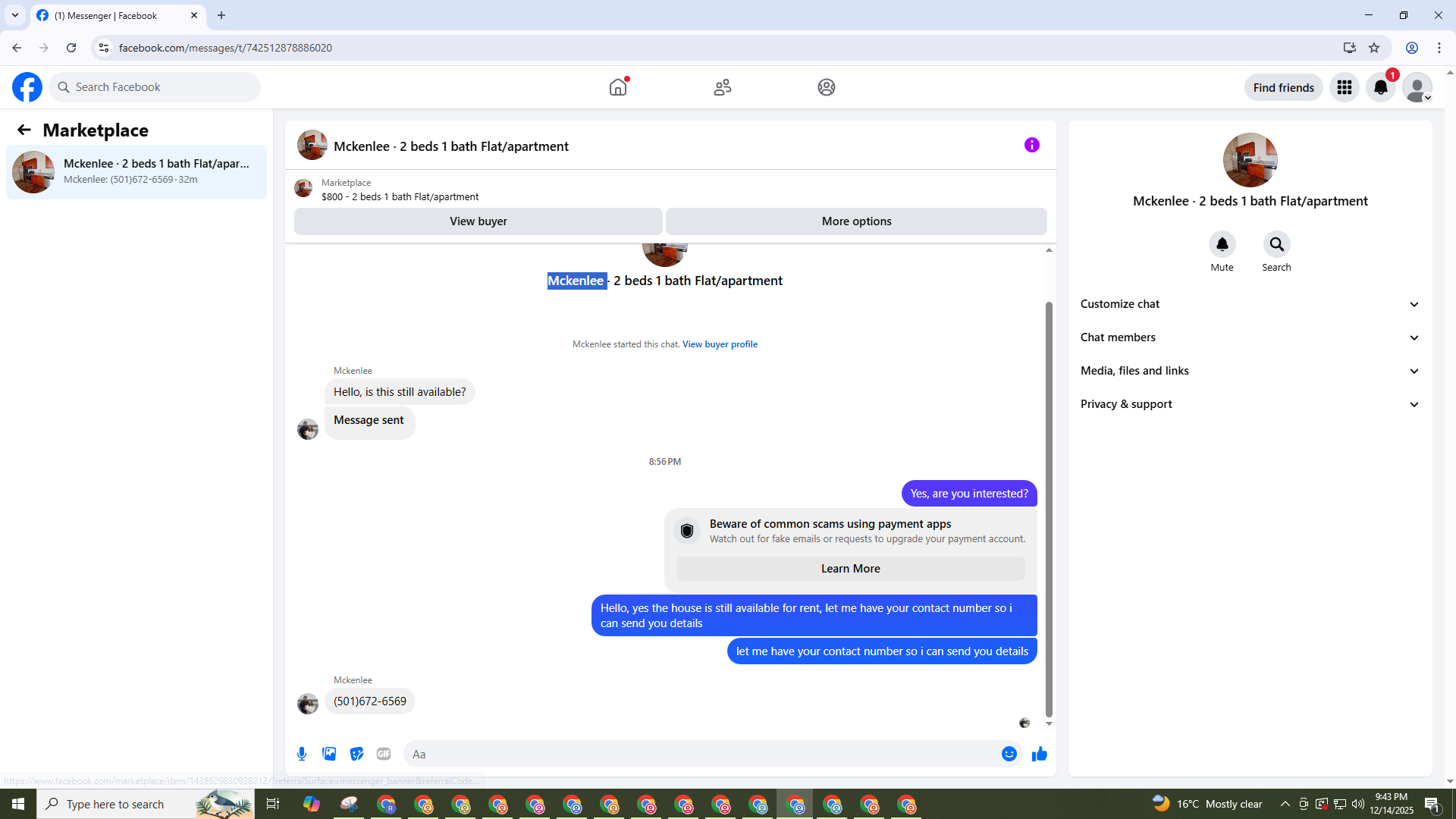This screenshot has height=819, width=1456.
Task: Open View buyer profile link
Action: [720, 344]
